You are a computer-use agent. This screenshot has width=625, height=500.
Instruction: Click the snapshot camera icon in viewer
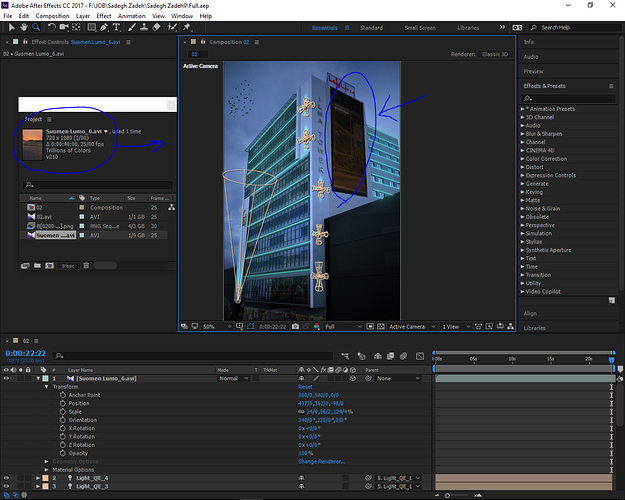(x=295, y=326)
